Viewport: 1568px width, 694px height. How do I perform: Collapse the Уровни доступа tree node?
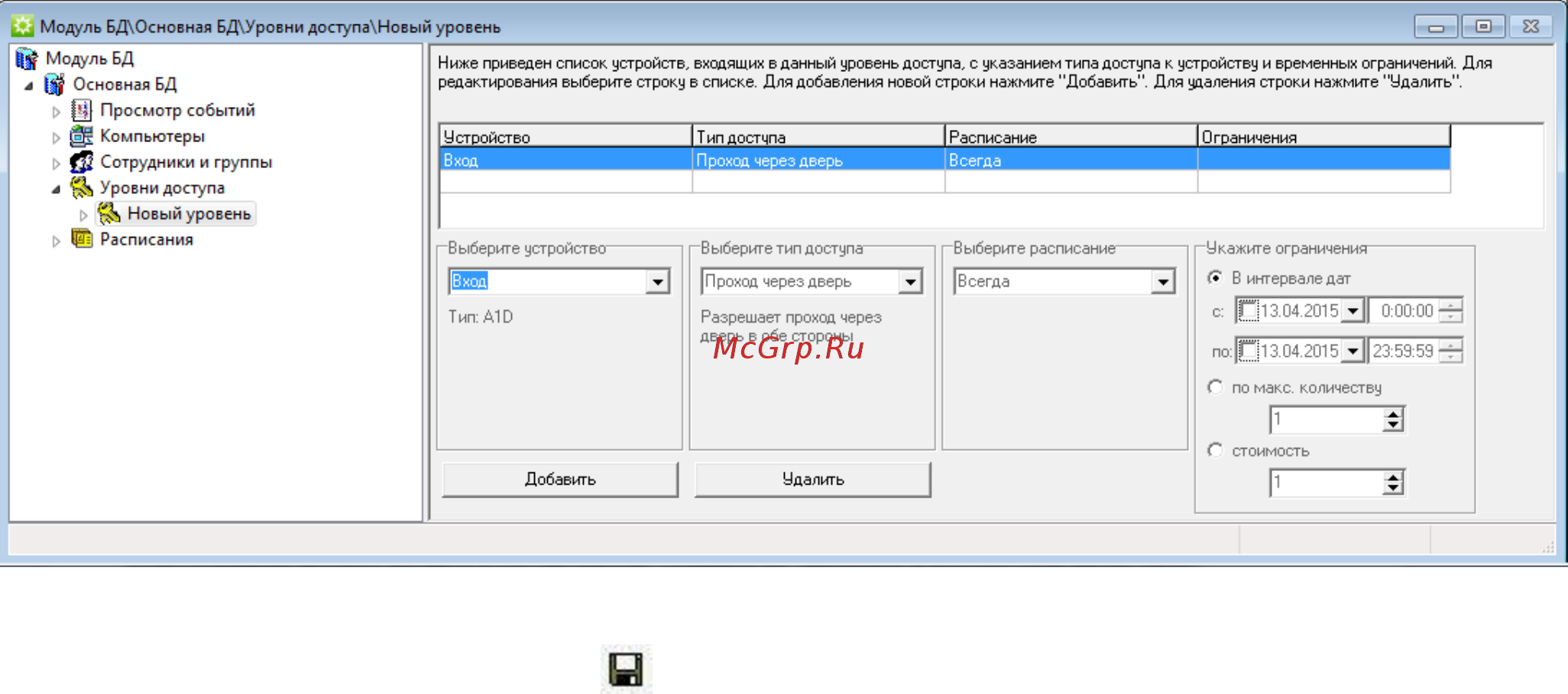56,189
